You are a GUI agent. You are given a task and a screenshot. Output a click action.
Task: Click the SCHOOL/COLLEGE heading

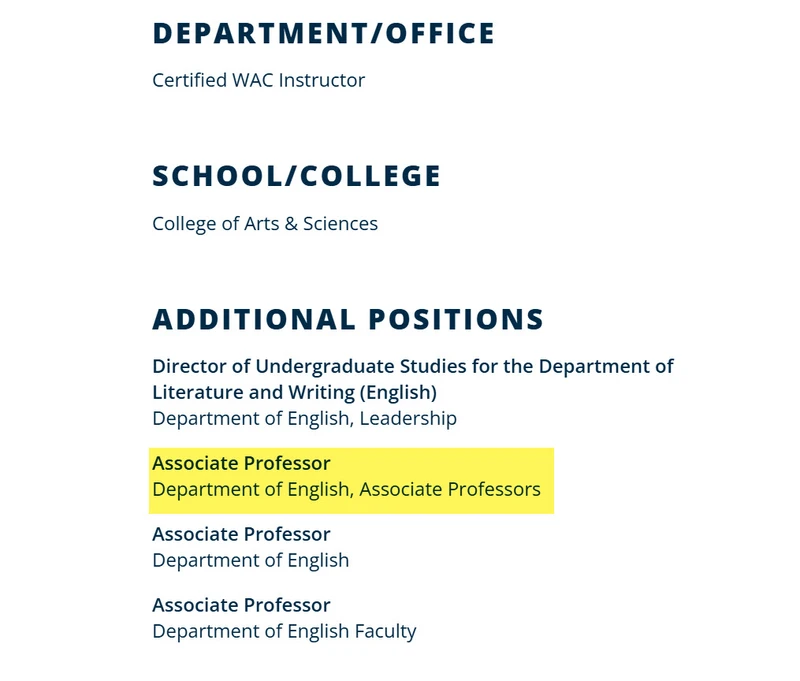296,176
